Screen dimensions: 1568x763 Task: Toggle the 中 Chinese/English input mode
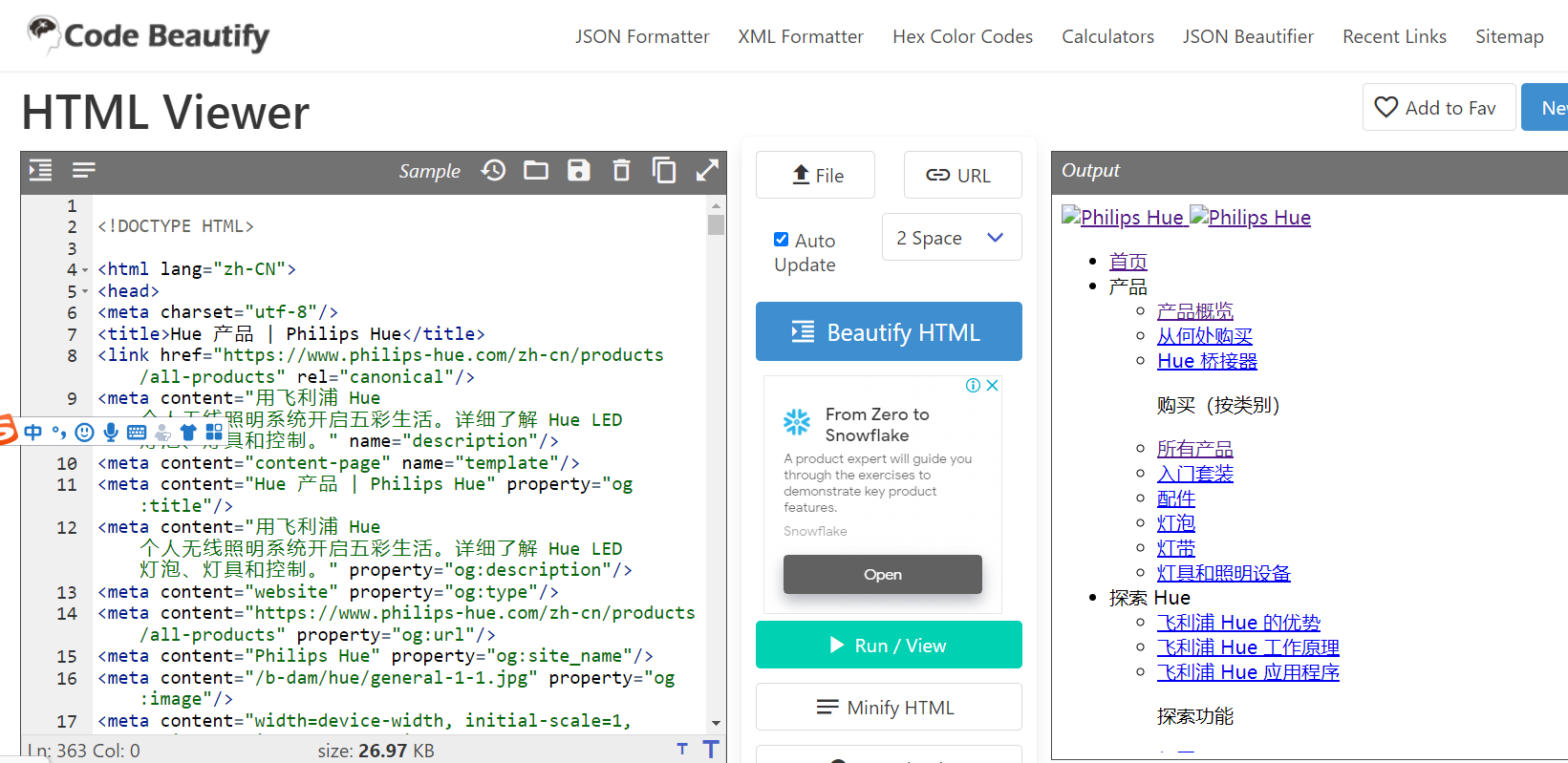coord(33,433)
